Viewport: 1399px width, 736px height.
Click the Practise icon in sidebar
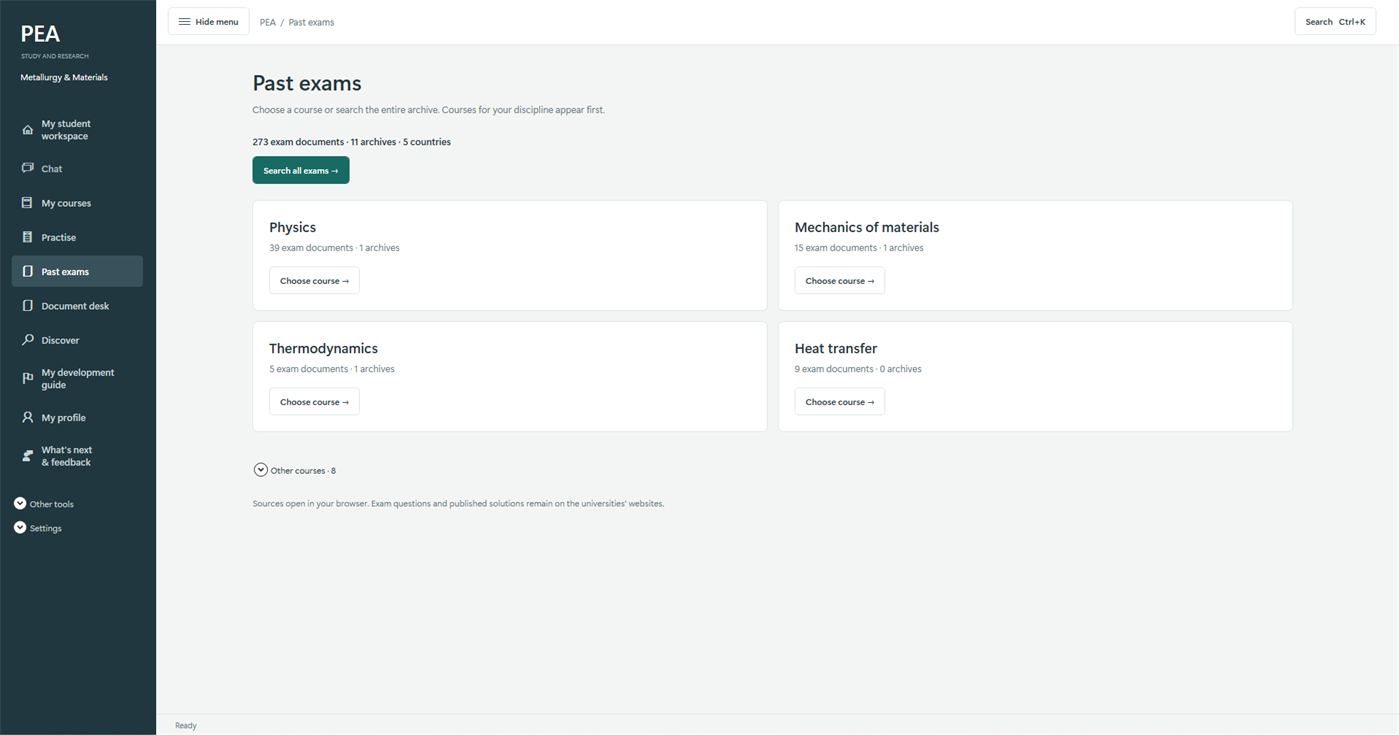click(x=27, y=237)
